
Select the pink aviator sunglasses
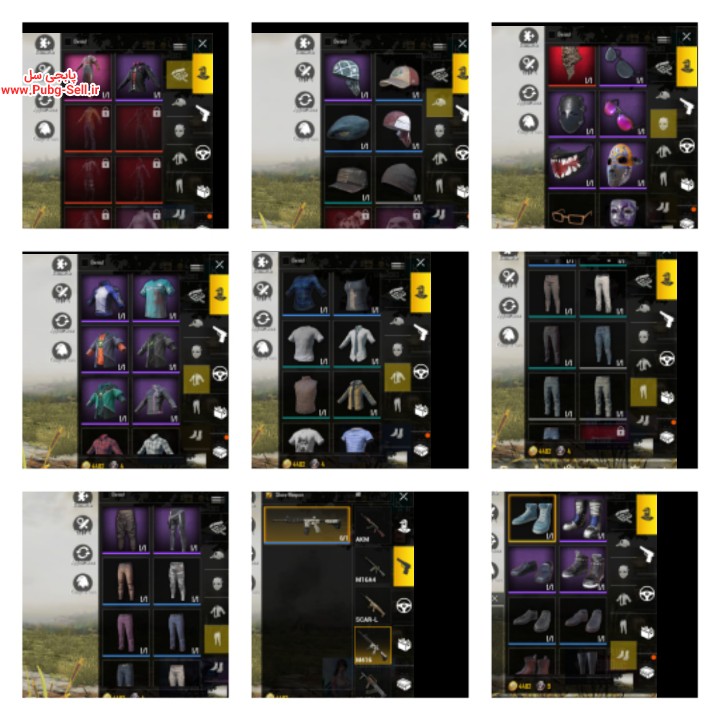click(623, 114)
